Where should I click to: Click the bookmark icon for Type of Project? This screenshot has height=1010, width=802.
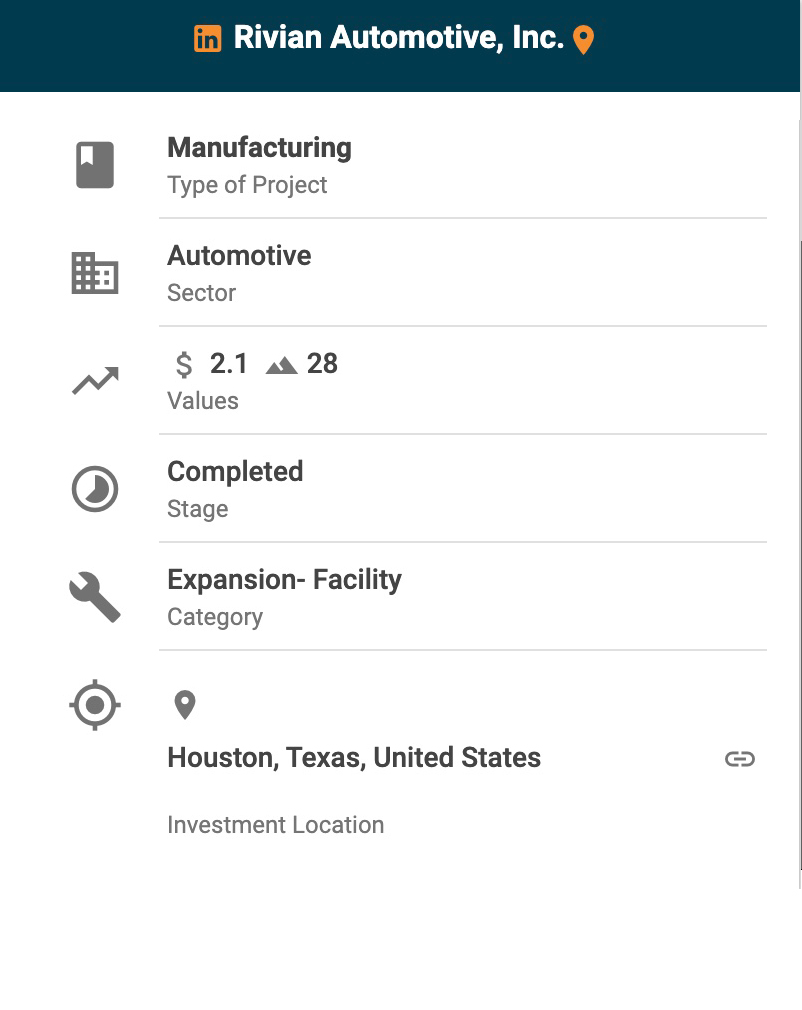[x=95, y=165]
